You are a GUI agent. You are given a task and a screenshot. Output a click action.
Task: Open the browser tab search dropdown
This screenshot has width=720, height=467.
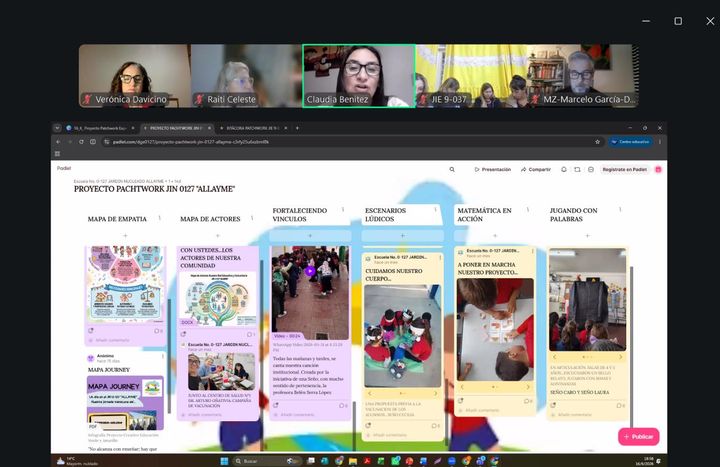[x=57, y=128]
